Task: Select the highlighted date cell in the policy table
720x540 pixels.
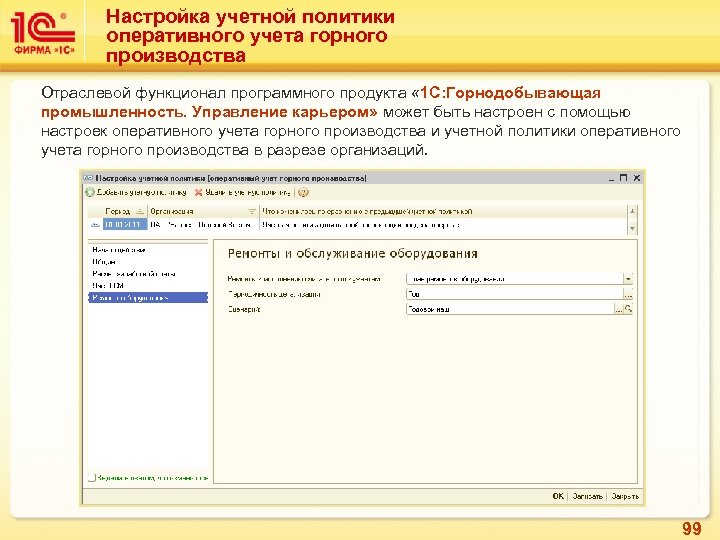Action: (124, 225)
